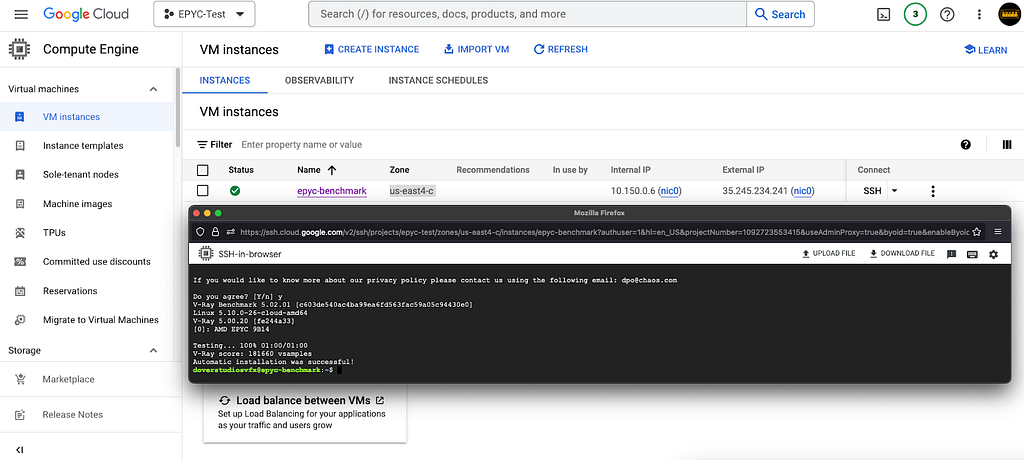Image resolution: width=1024 pixels, height=460 pixels.
Task: Click the us-east4-c zone cell
Action: (412, 191)
